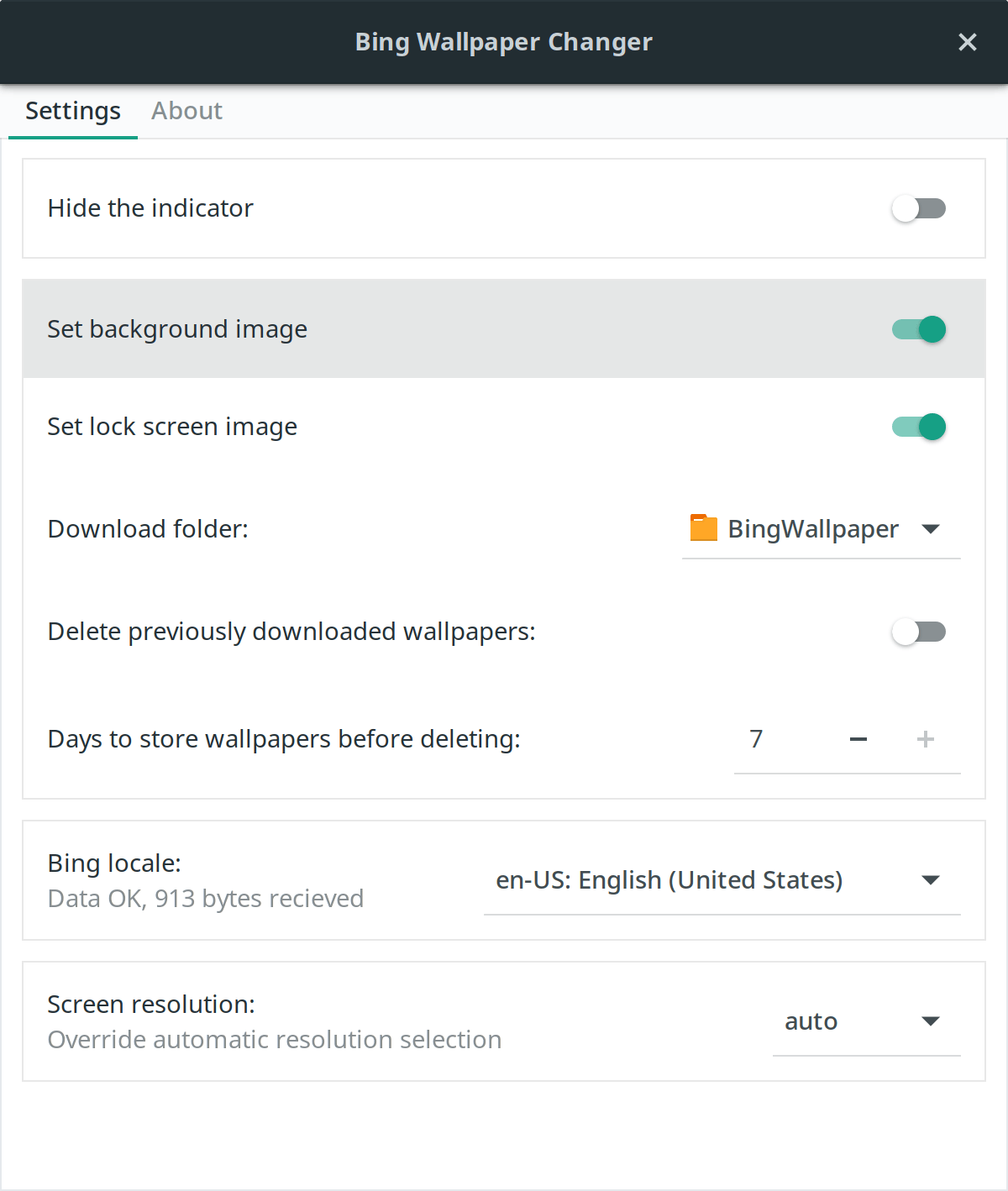
Task: Click the Data OK bytes received status text
Action: click(x=206, y=899)
